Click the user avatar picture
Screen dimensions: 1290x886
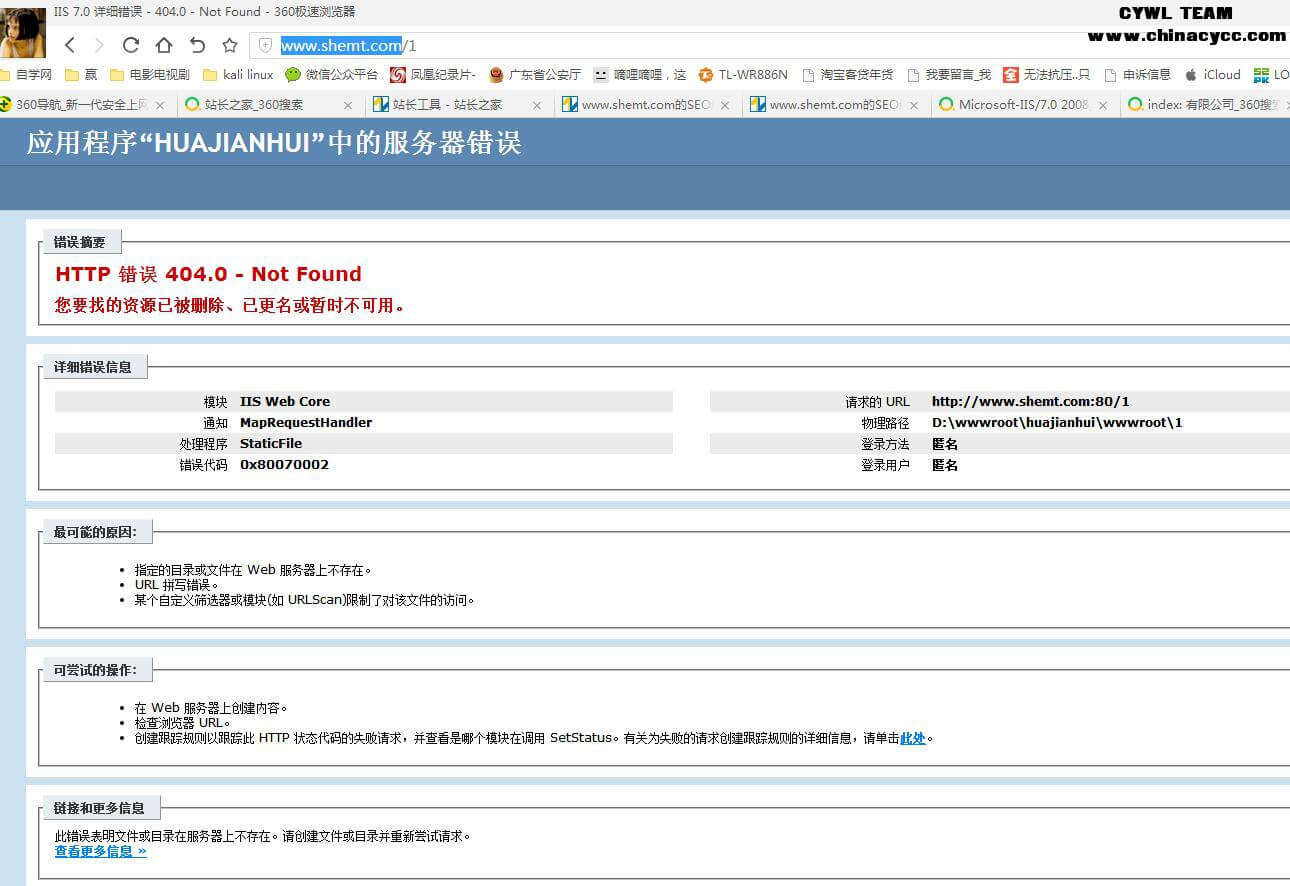click(x=23, y=32)
